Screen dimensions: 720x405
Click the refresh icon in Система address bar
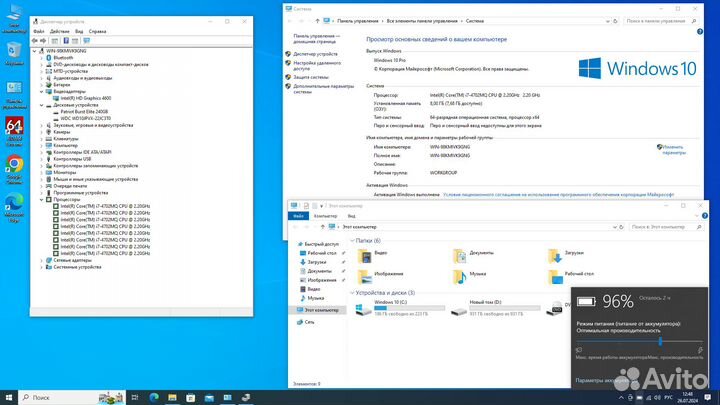[615, 21]
